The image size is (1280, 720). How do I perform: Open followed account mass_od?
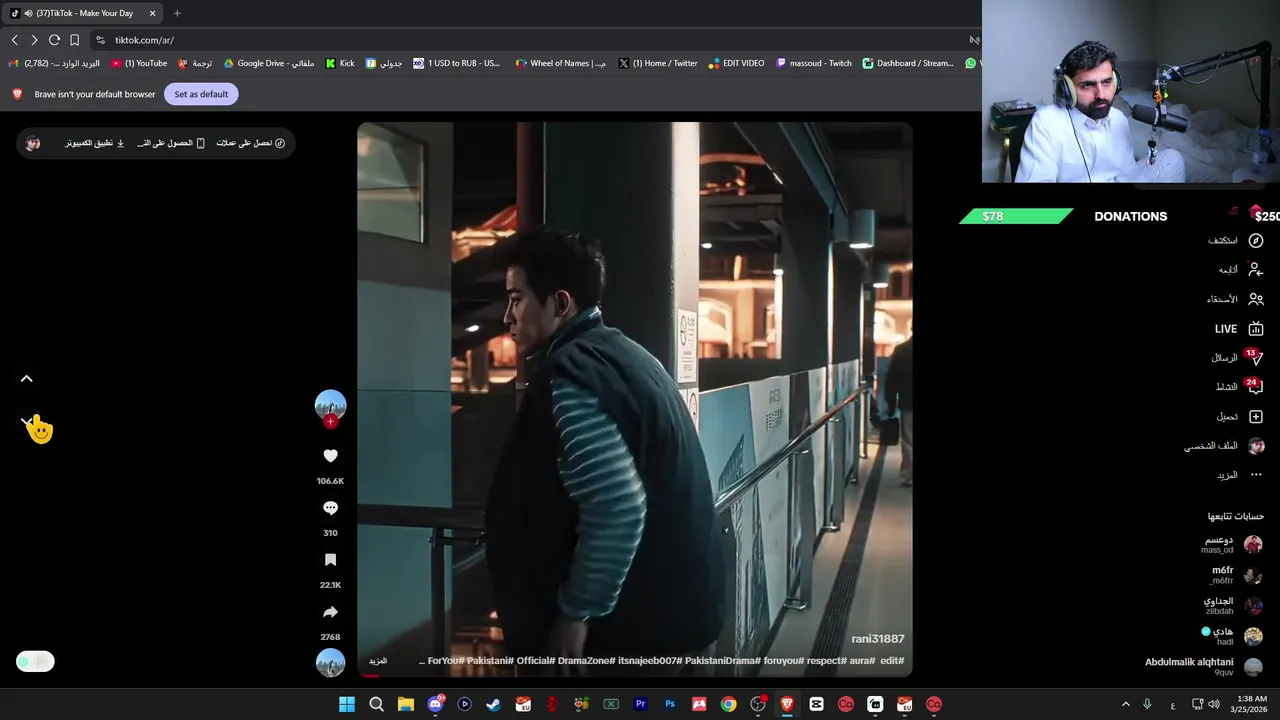(1232, 545)
